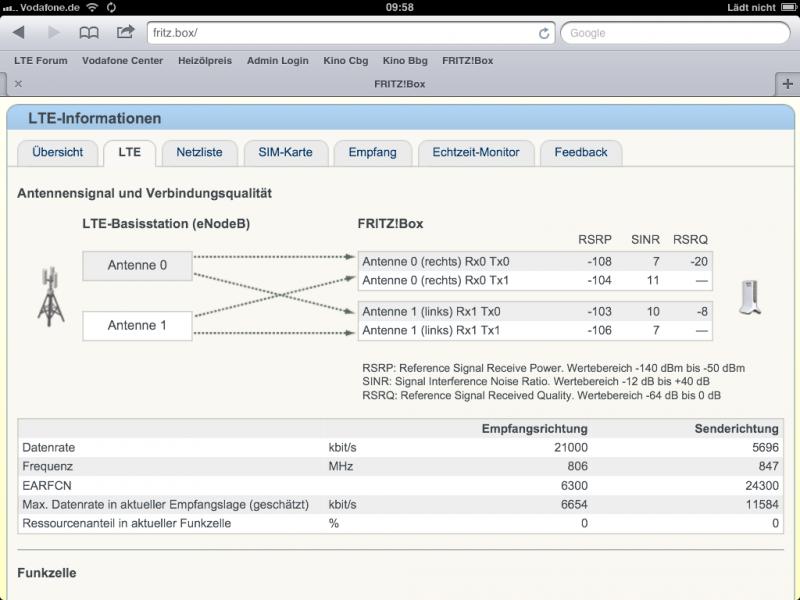Viewport: 800px width, 600px height.
Task: Open the Feedback tab
Action: 581,153
